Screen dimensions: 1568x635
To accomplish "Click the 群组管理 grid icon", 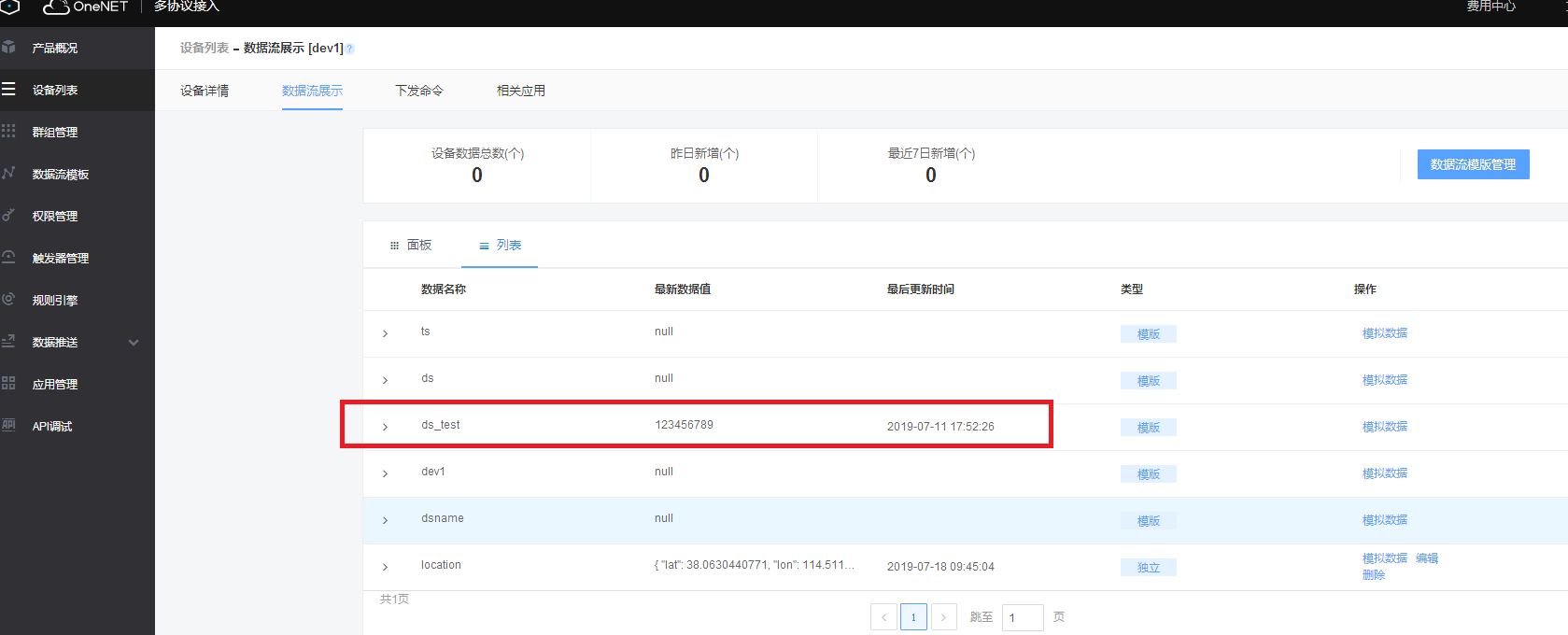I will click(x=8, y=131).
